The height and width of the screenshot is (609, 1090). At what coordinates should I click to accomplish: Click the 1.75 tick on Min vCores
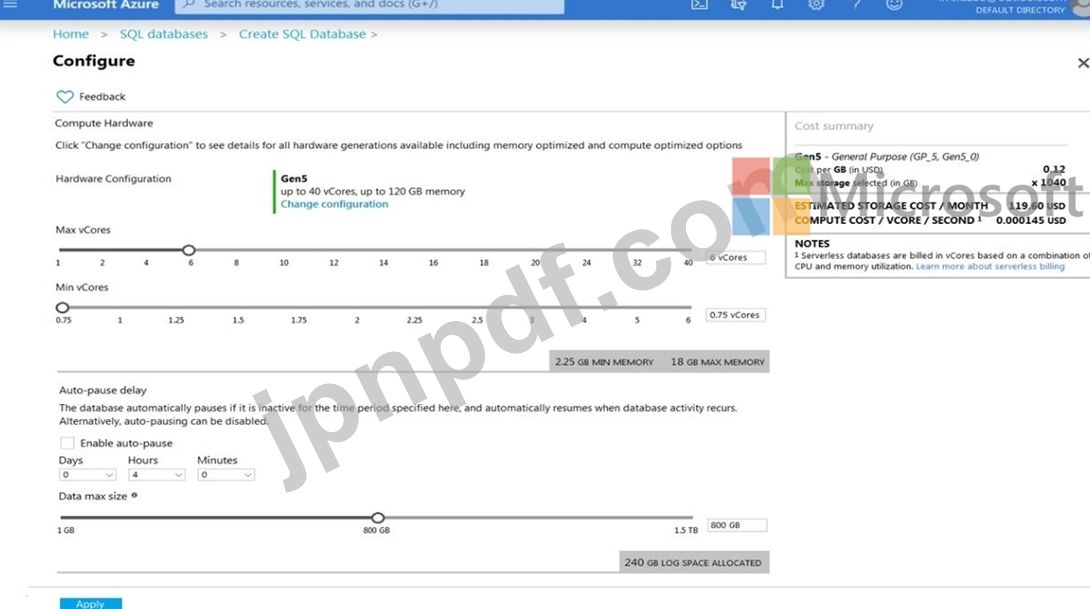299,320
